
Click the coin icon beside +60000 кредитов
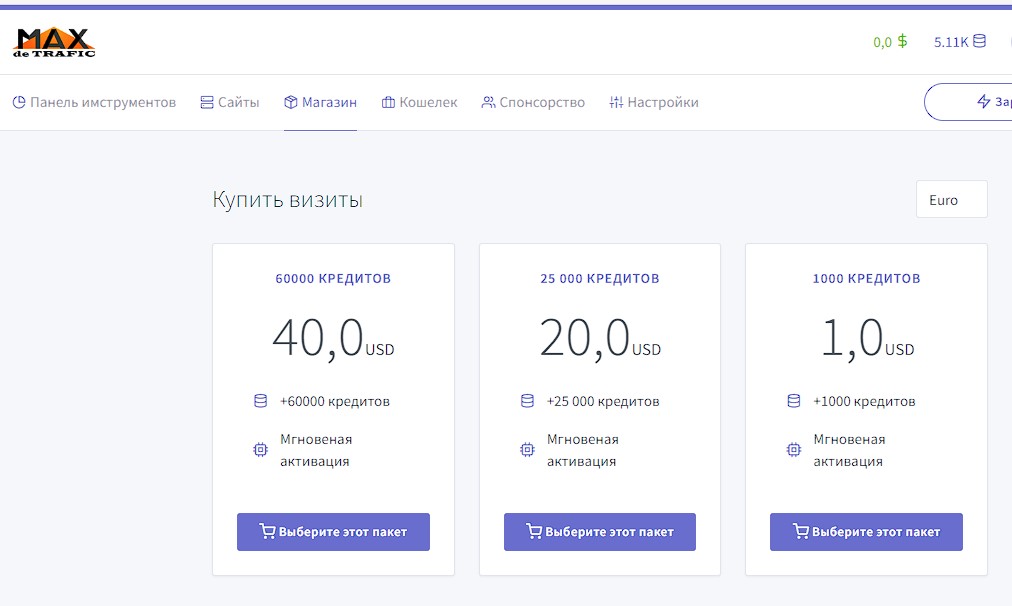tap(260, 401)
